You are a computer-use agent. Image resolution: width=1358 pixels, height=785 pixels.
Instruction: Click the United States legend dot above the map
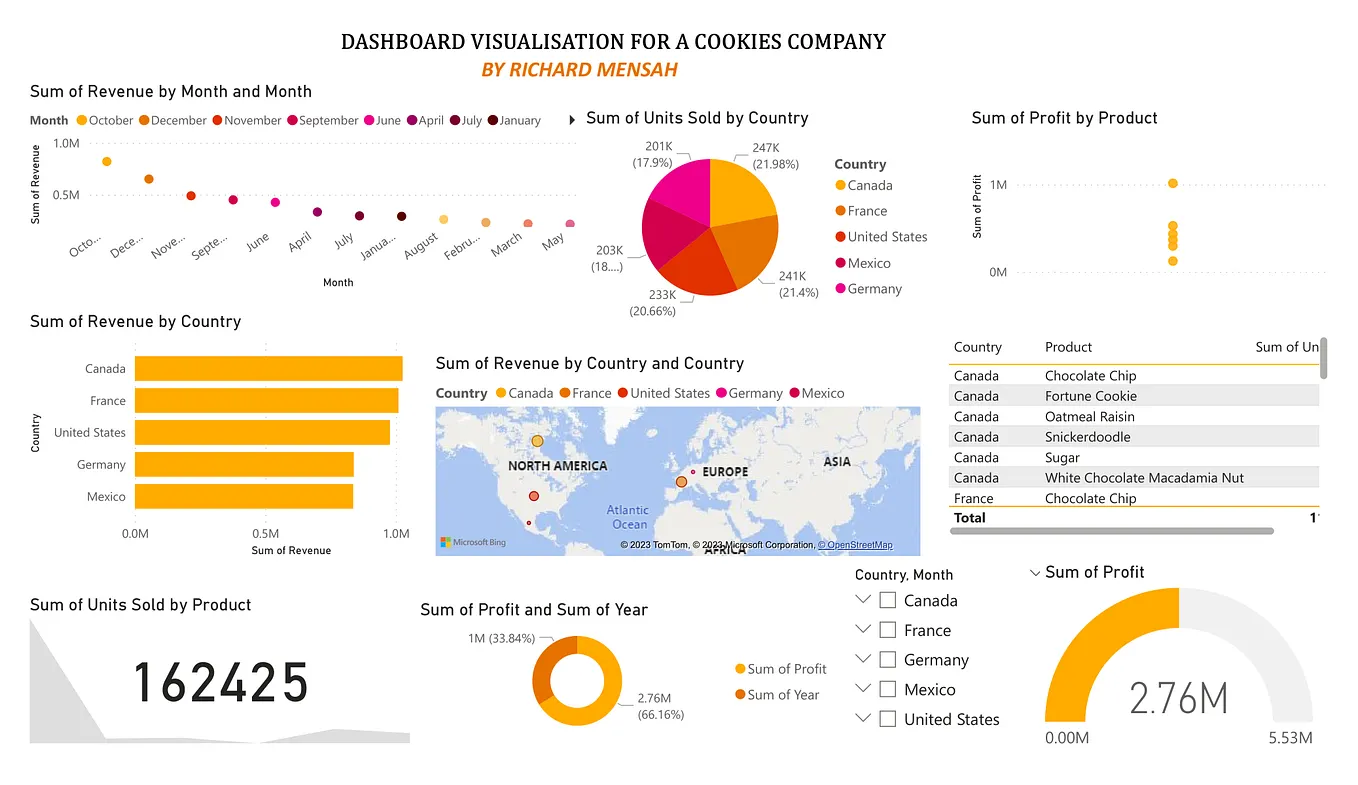pyautogui.click(x=624, y=393)
